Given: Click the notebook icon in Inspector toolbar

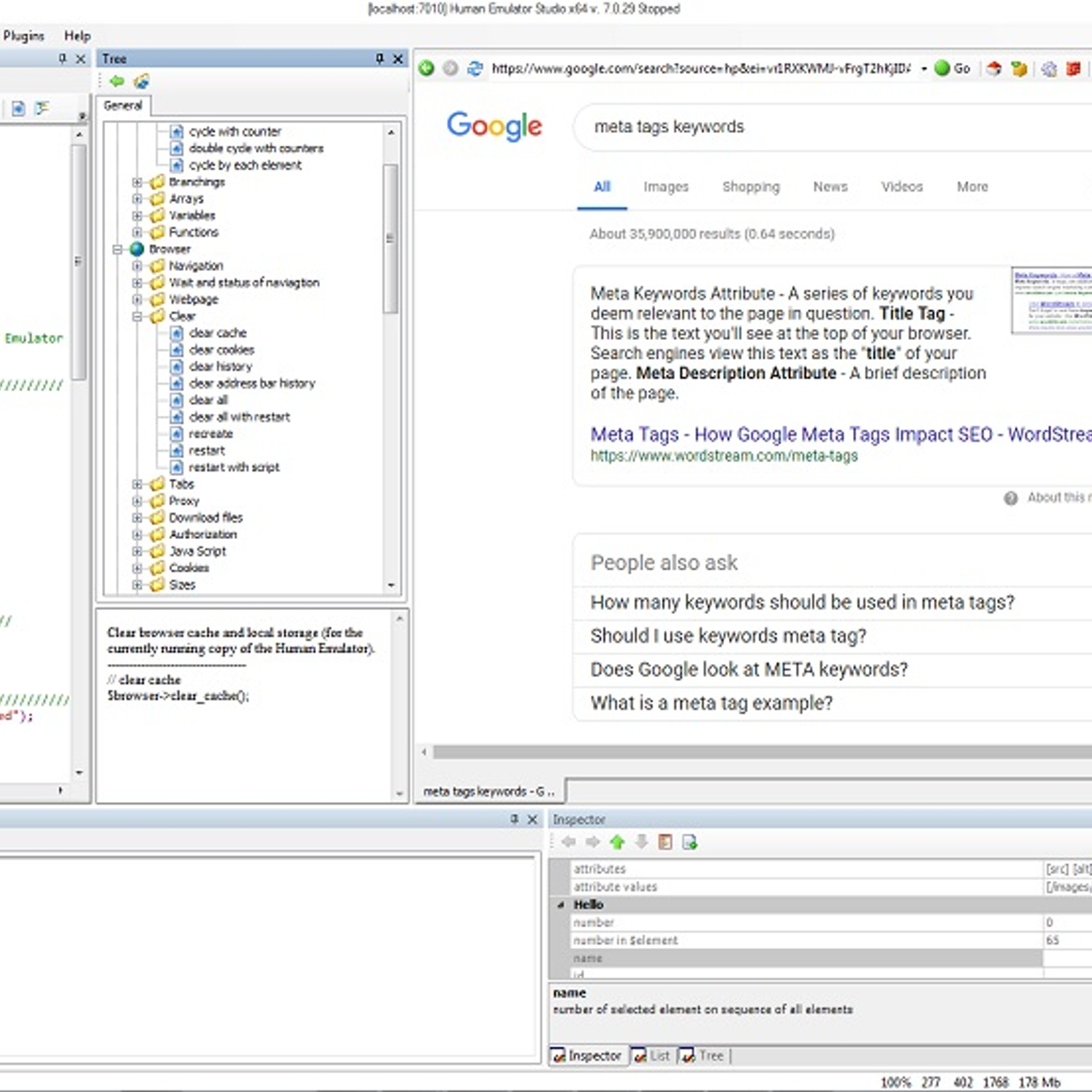Looking at the screenshot, I should tap(665, 842).
